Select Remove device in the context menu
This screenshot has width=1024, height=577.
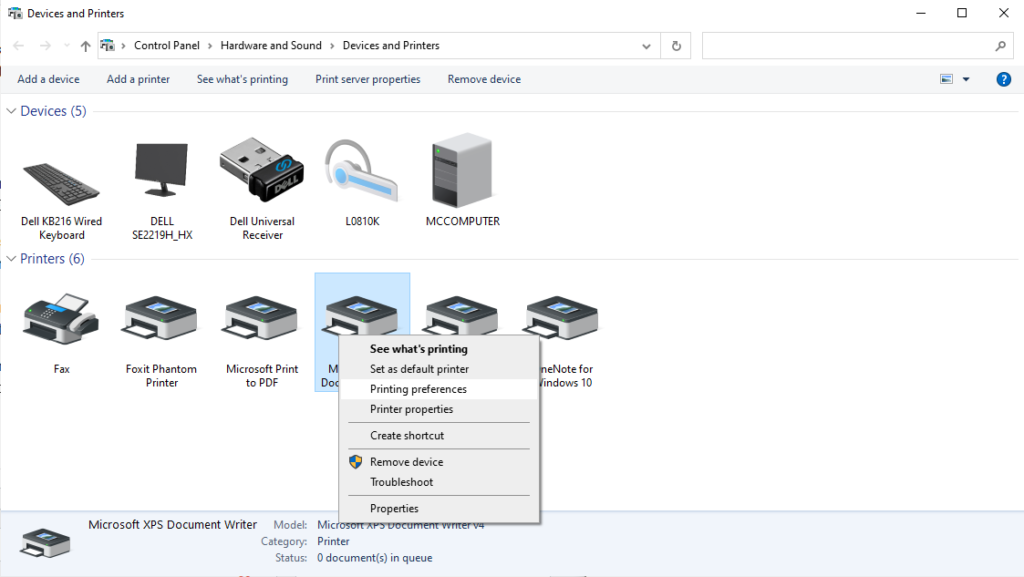[x=406, y=462]
